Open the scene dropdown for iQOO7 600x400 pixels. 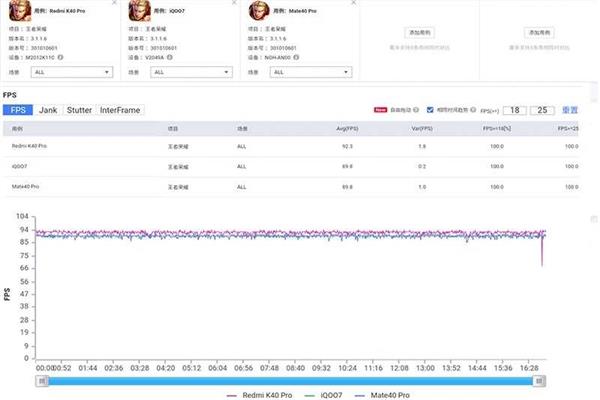click(x=191, y=72)
